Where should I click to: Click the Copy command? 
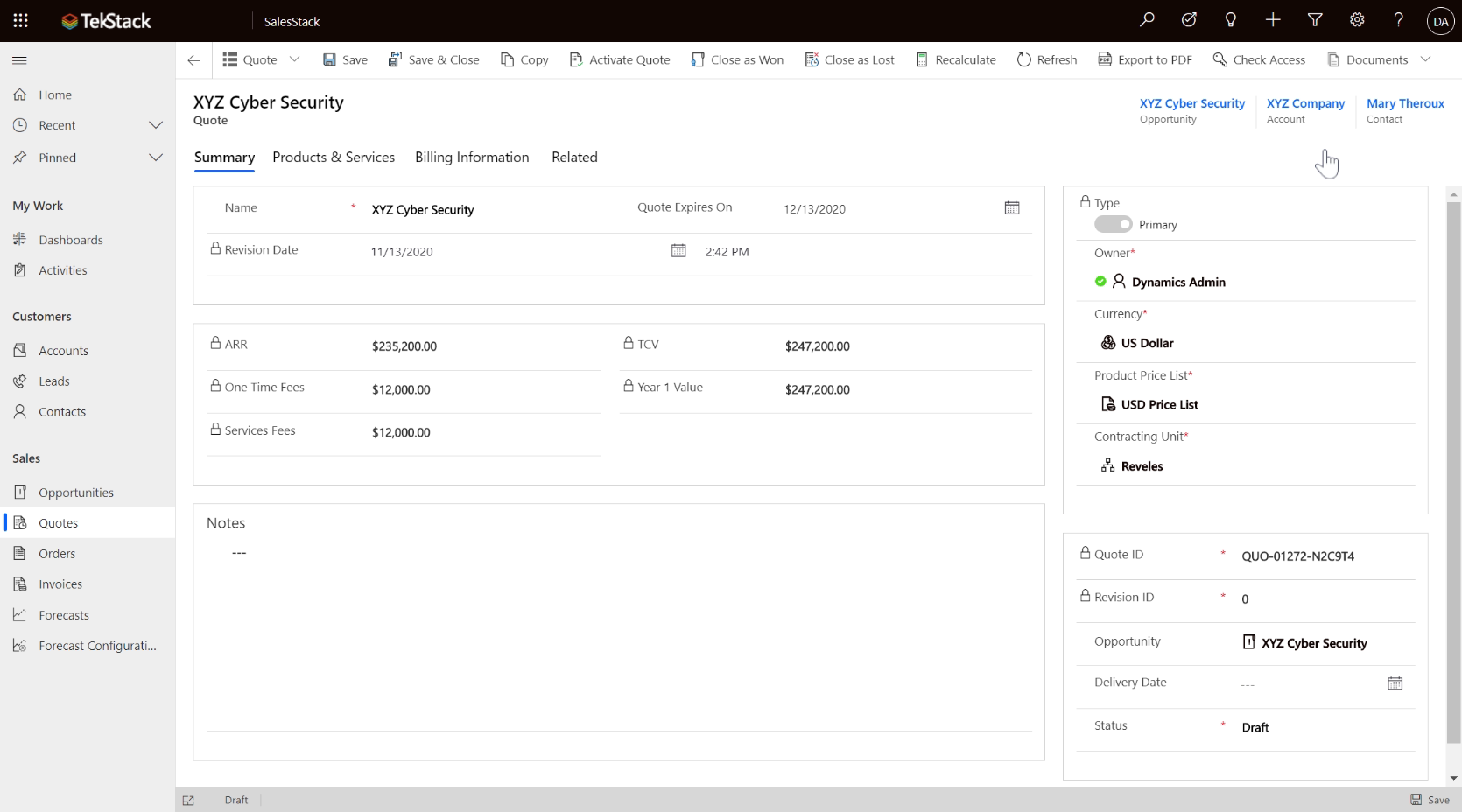click(524, 59)
